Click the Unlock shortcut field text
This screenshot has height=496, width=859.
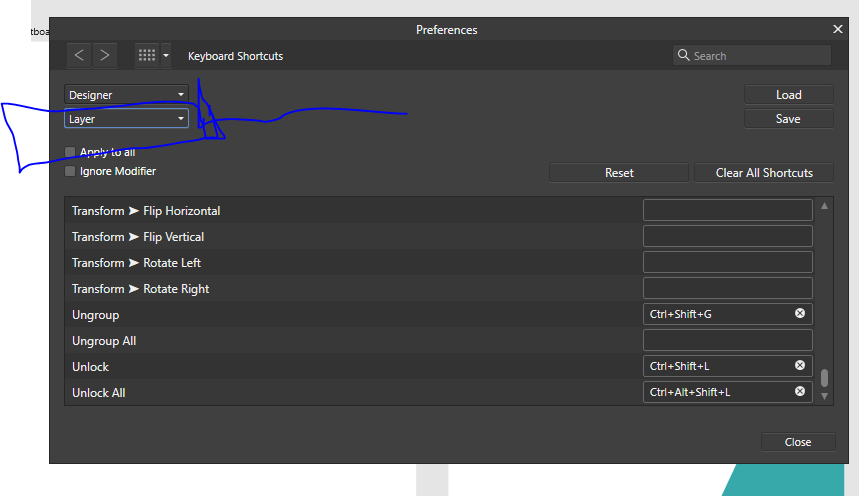679,366
